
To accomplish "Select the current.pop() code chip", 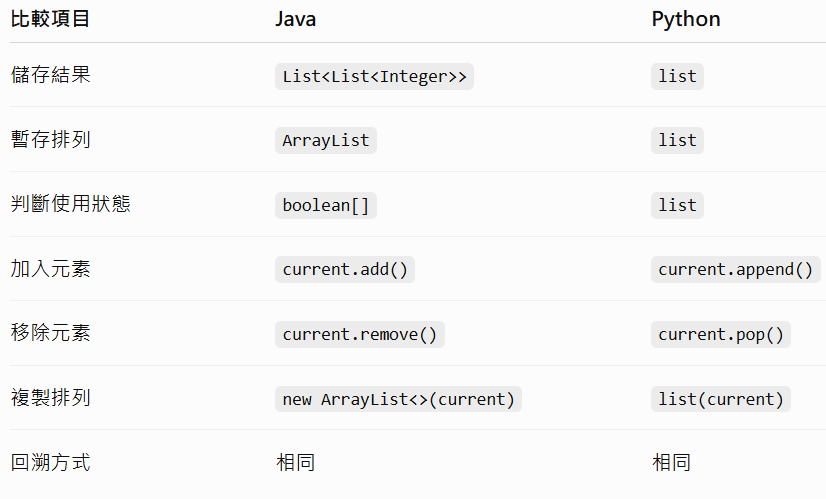I will click(x=721, y=334).
